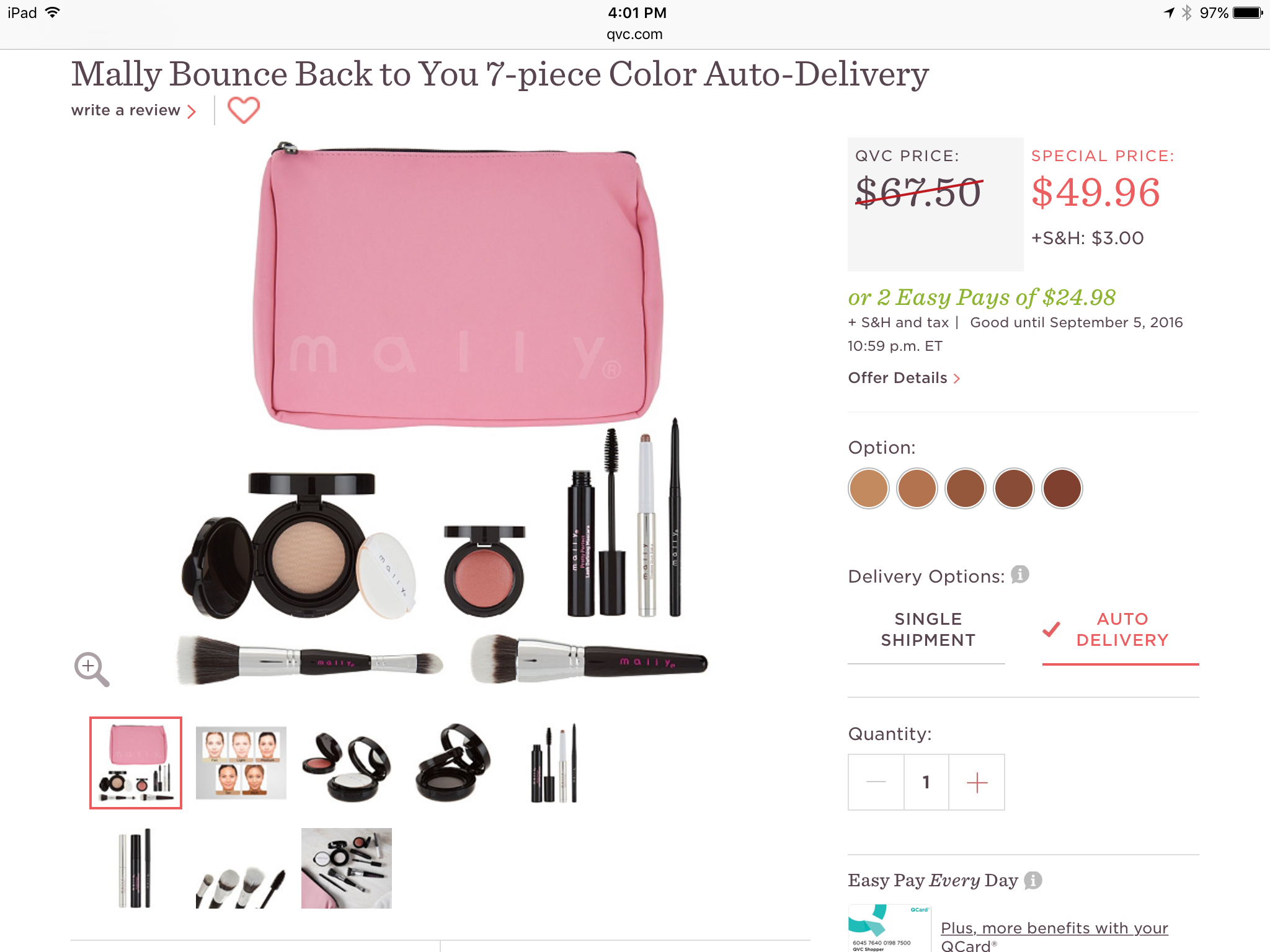The width and height of the screenshot is (1270, 952).
Task: Show the lifestyle flat-lay thumbnail
Action: [x=347, y=868]
